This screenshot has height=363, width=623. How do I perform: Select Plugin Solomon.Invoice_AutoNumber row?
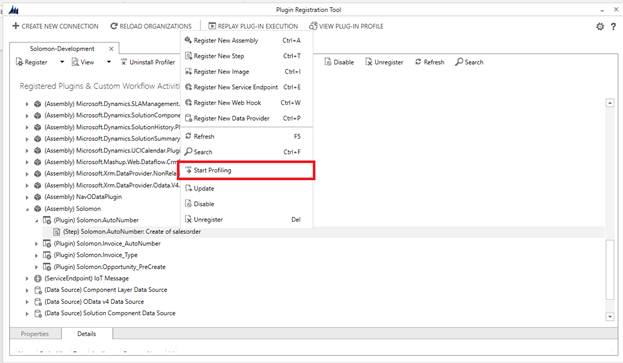(107, 243)
